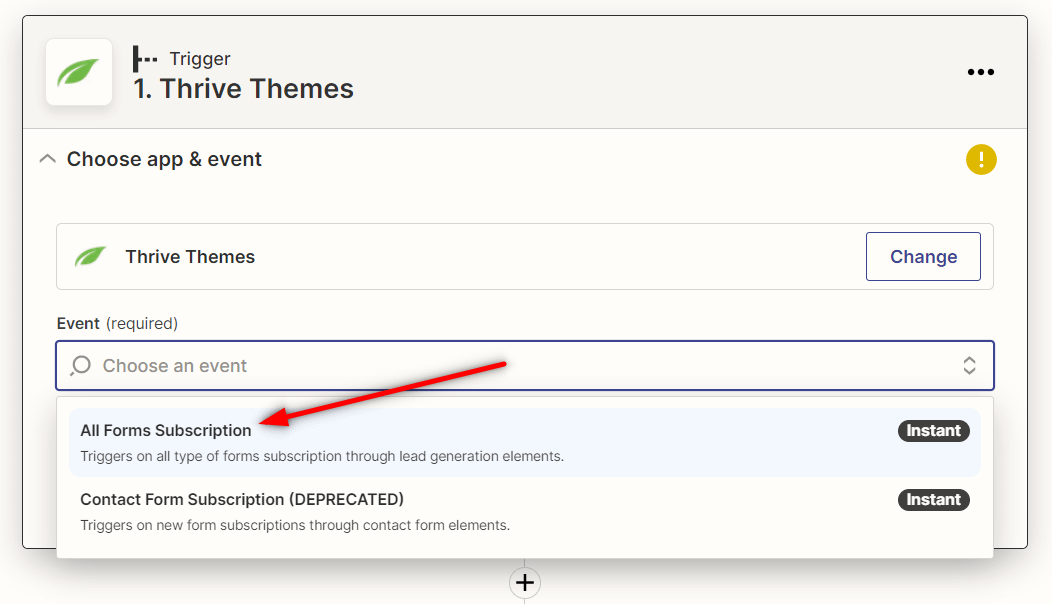Viewport: 1052px width, 604px height.
Task: Add a step with the plus button
Action: (525, 583)
